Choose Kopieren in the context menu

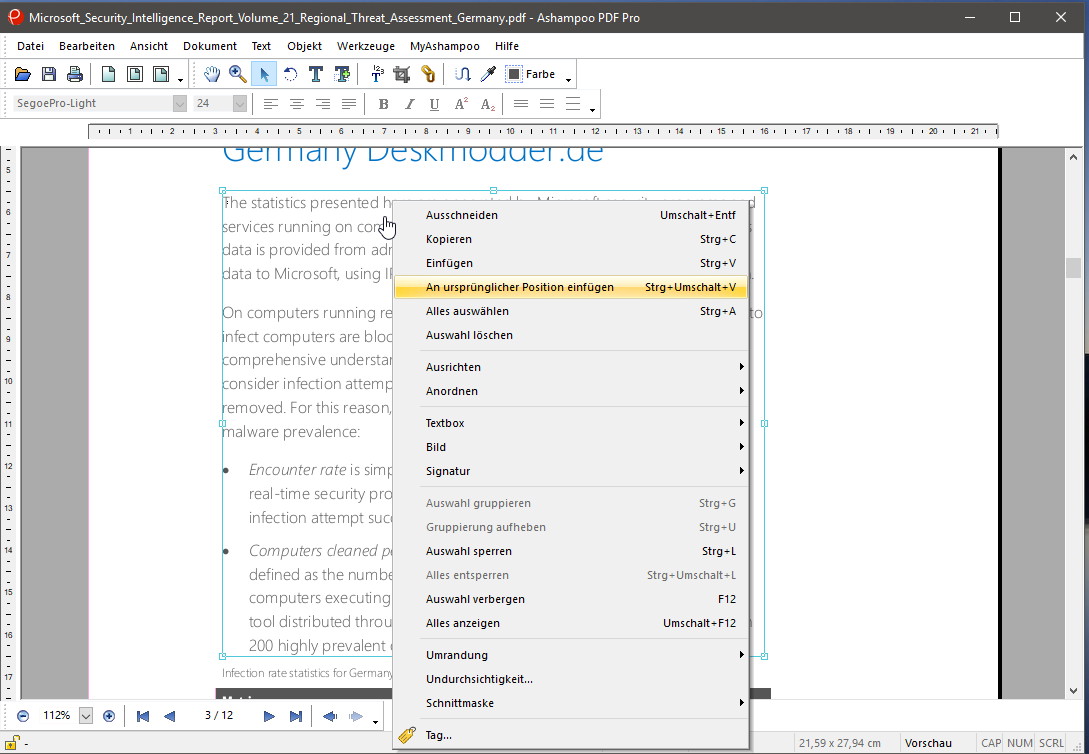pos(571,239)
